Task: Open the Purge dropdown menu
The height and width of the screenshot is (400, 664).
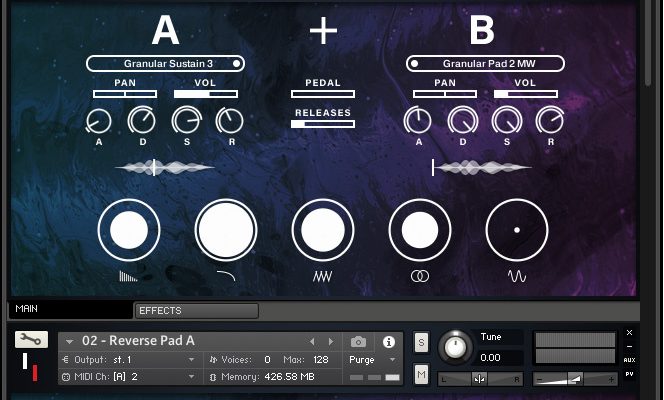Action: [374, 359]
